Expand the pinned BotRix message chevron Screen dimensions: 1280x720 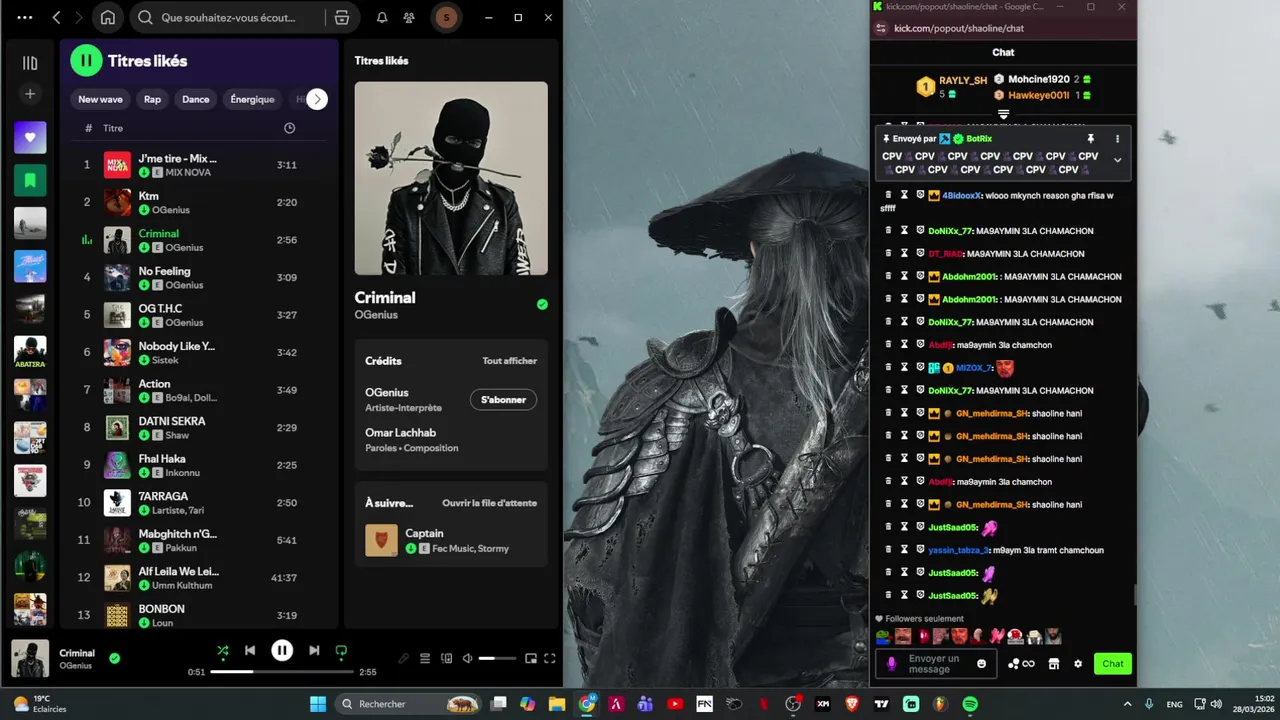coord(1117,160)
